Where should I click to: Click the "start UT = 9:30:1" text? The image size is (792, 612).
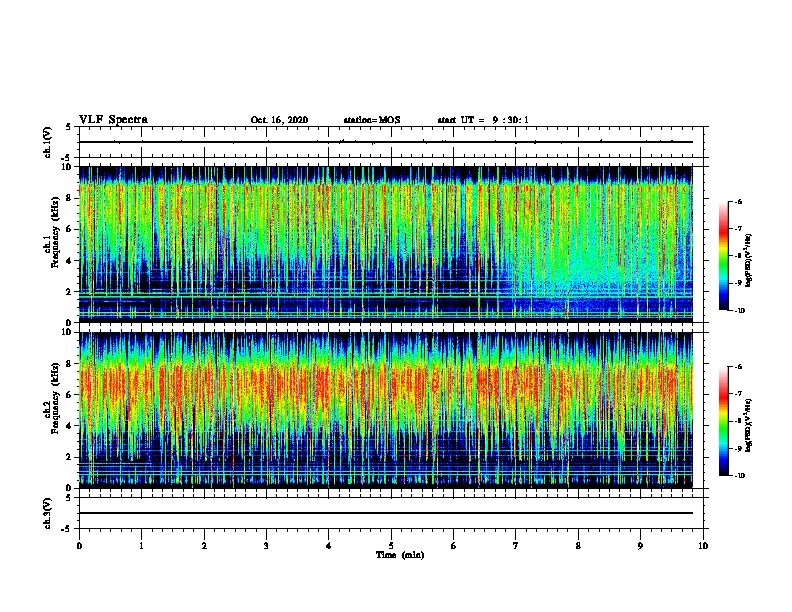[x=483, y=120]
